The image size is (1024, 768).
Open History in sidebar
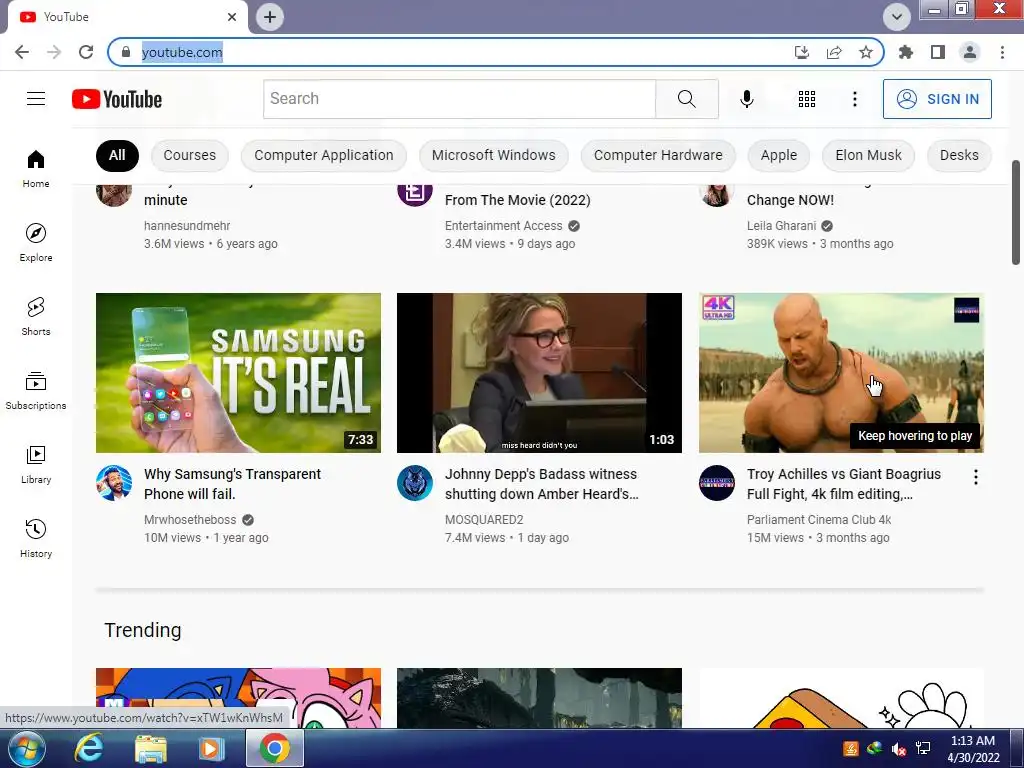pyautogui.click(x=36, y=539)
